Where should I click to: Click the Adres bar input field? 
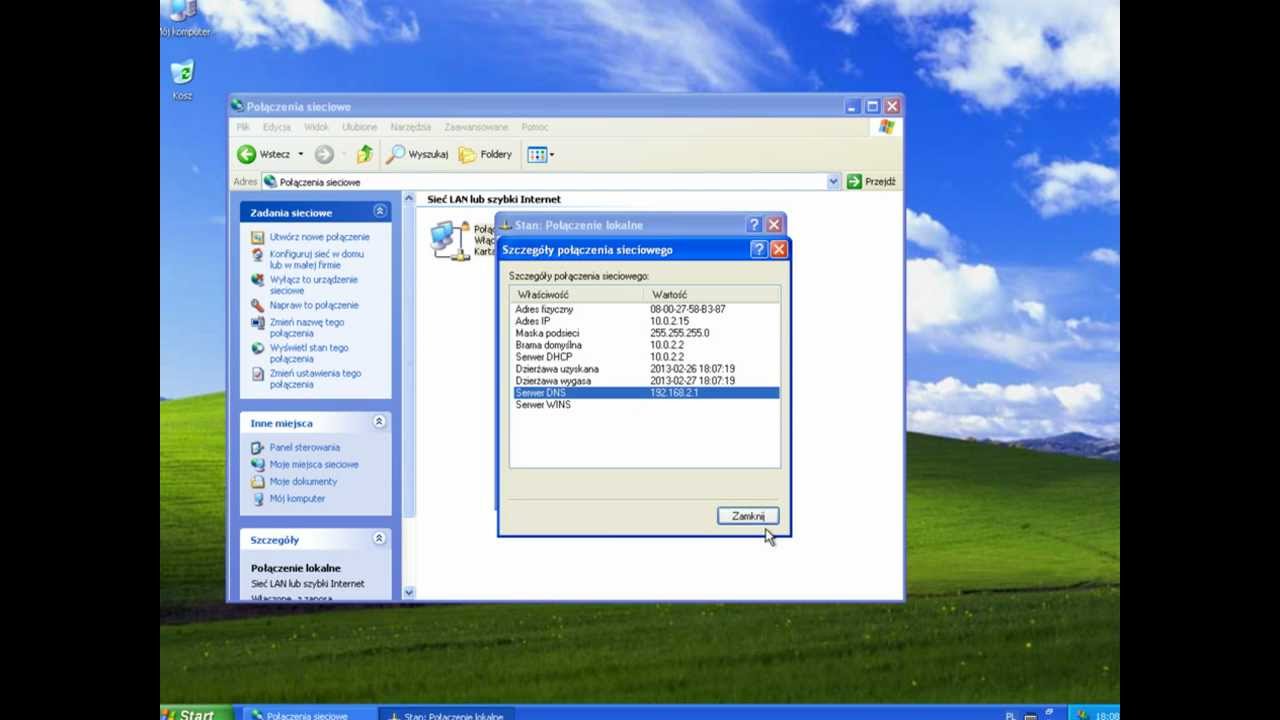tap(545, 182)
